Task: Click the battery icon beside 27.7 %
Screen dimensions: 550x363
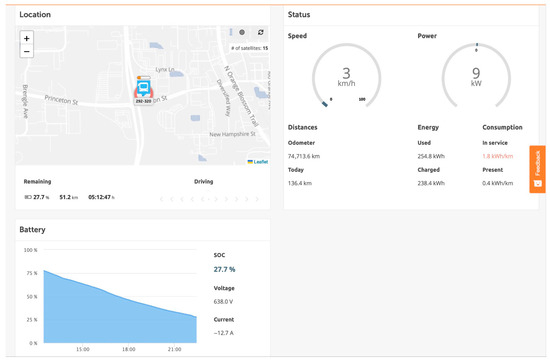Action: click(x=28, y=197)
